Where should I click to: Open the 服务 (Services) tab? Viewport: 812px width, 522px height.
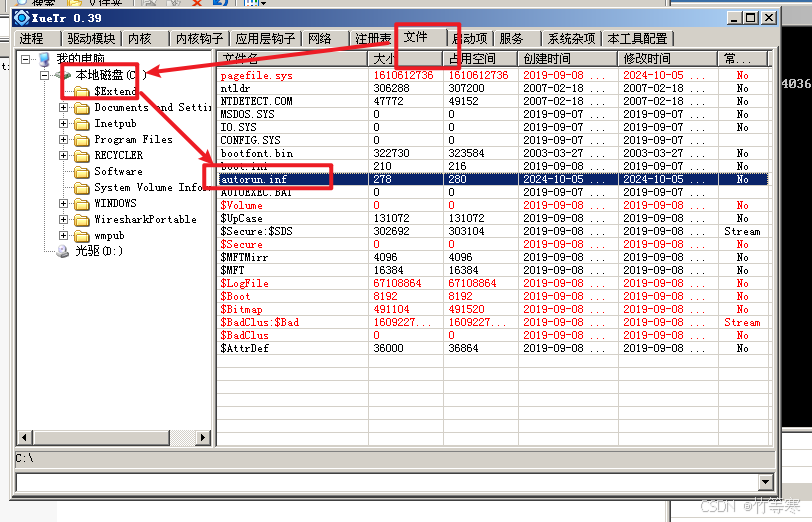(x=511, y=39)
